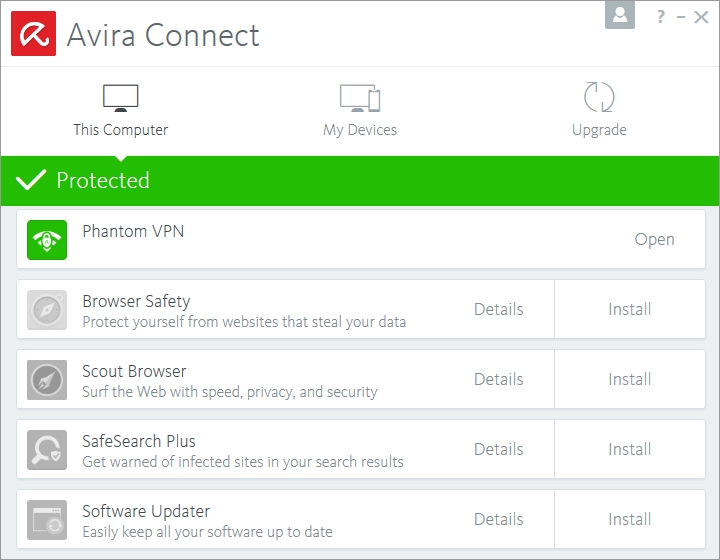The width and height of the screenshot is (720, 560).
Task: Go to the Upgrade tab
Action: [599, 110]
